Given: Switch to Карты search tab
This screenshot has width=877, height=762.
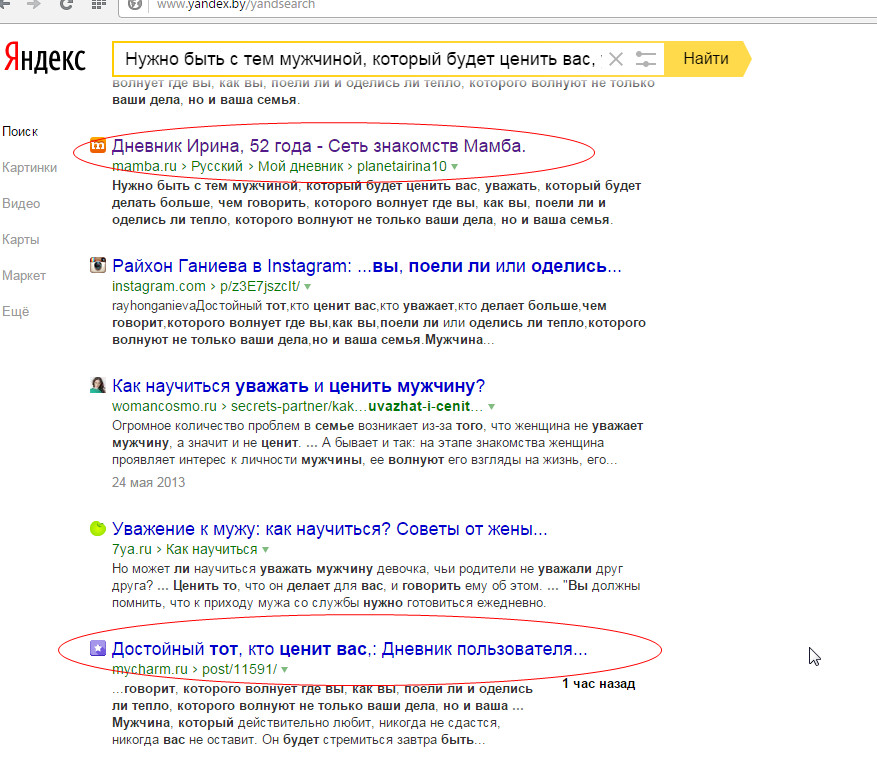Looking at the screenshot, I should tap(21, 239).
